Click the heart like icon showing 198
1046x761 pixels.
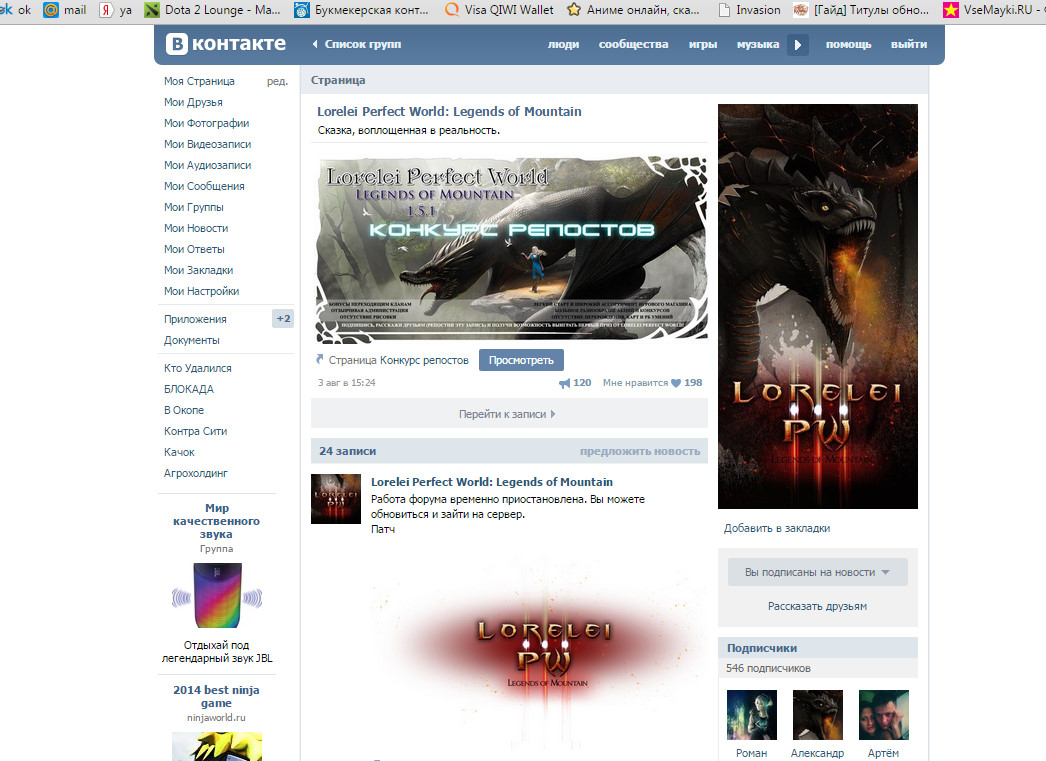point(676,383)
